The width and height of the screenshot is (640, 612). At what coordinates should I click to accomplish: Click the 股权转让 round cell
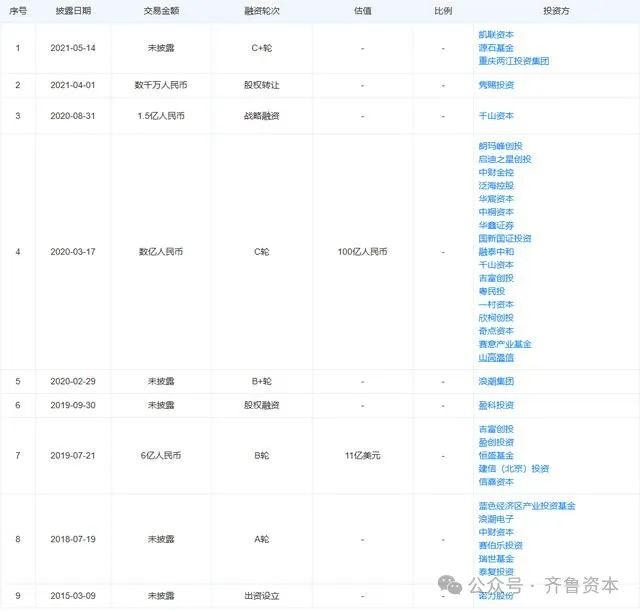coord(262,85)
